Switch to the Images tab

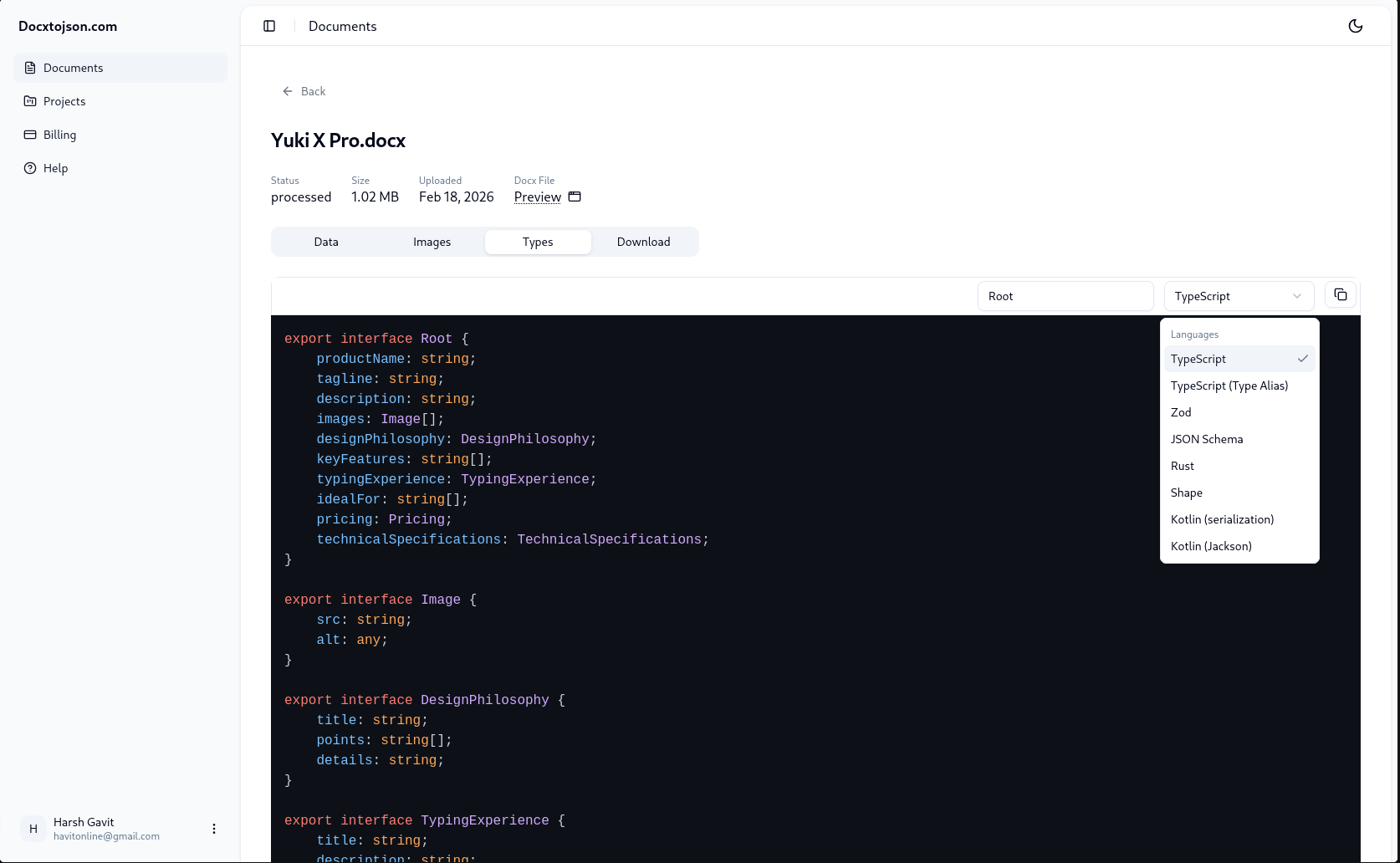click(x=432, y=242)
